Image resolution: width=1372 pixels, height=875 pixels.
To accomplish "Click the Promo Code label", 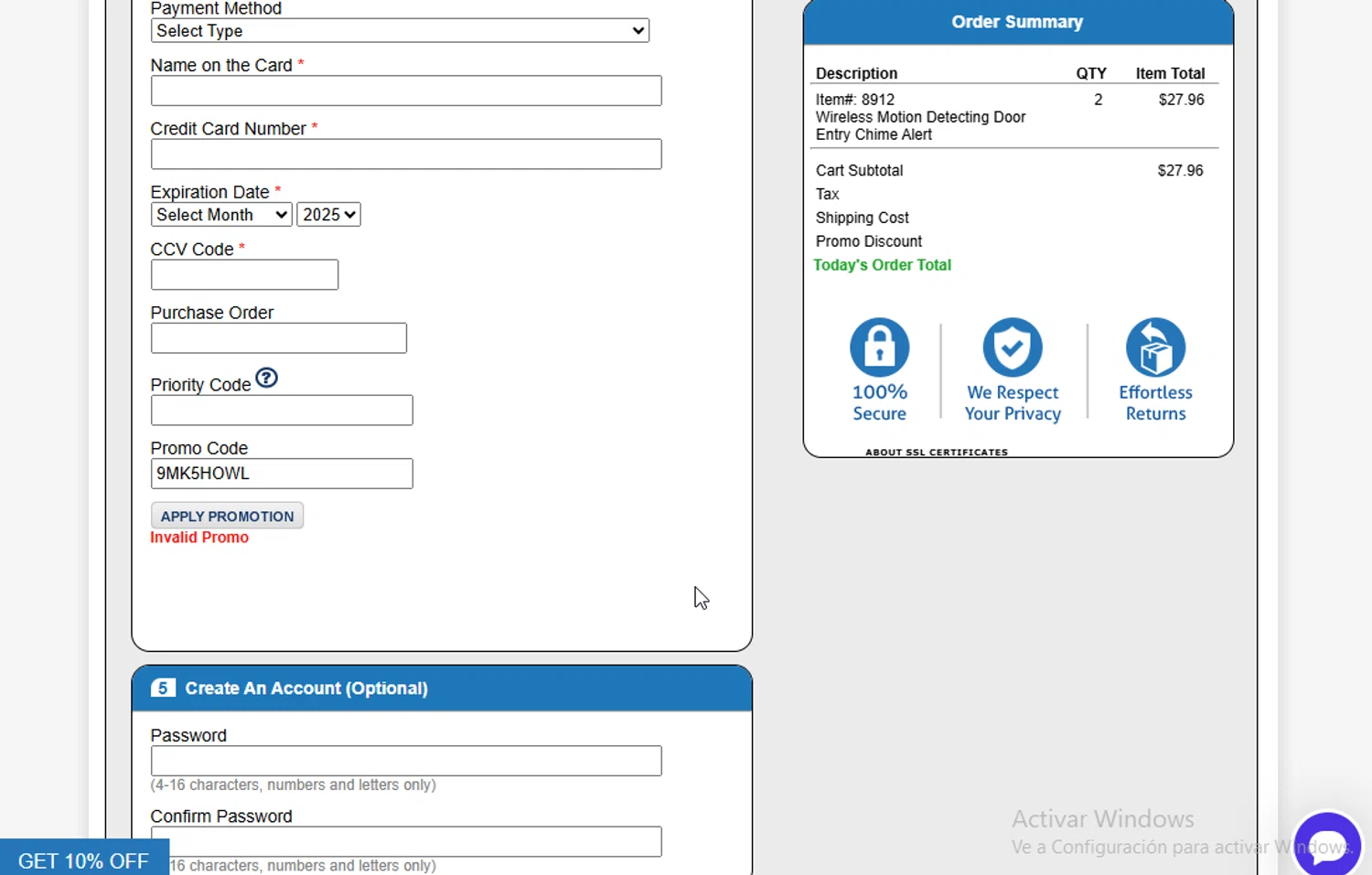I will tap(199, 448).
